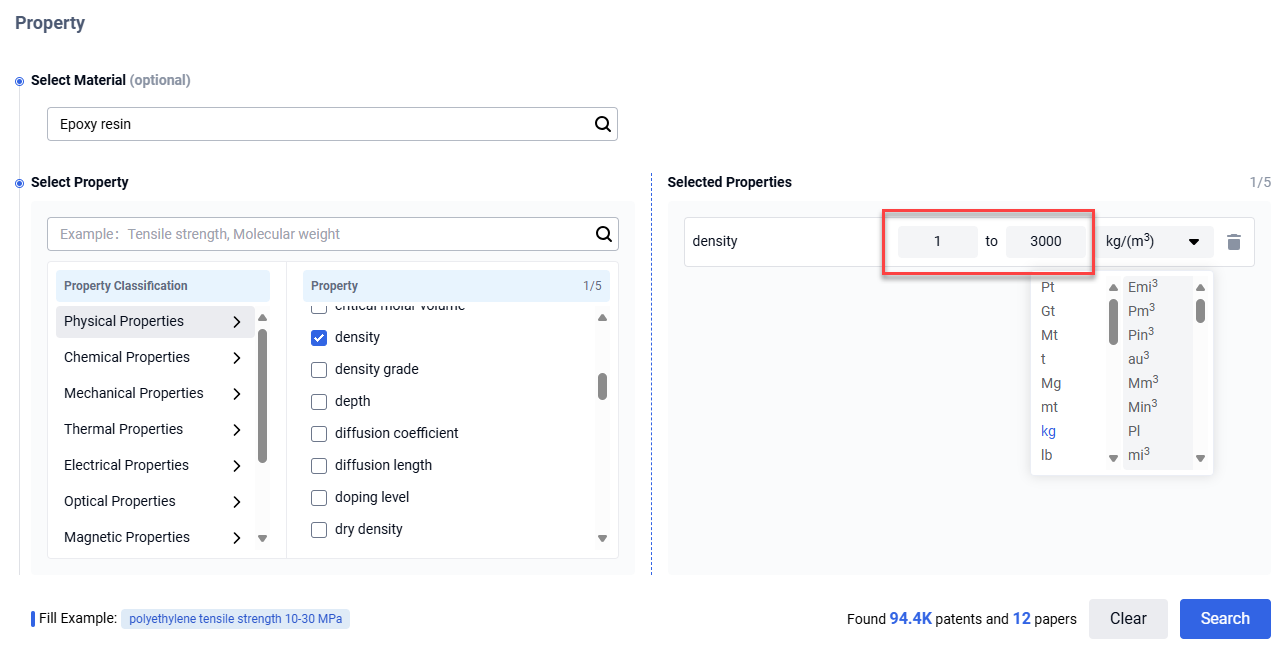1282x655 pixels.
Task: Delete the density property with trash icon
Action: coord(1234,242)
